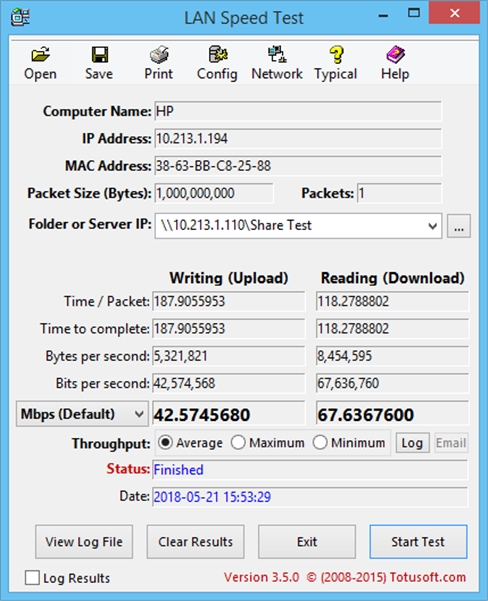The height and width of the screenshot is (601, 488).
Task: Select the Maximum throughput radio button
Action: [x=238, y=443]
